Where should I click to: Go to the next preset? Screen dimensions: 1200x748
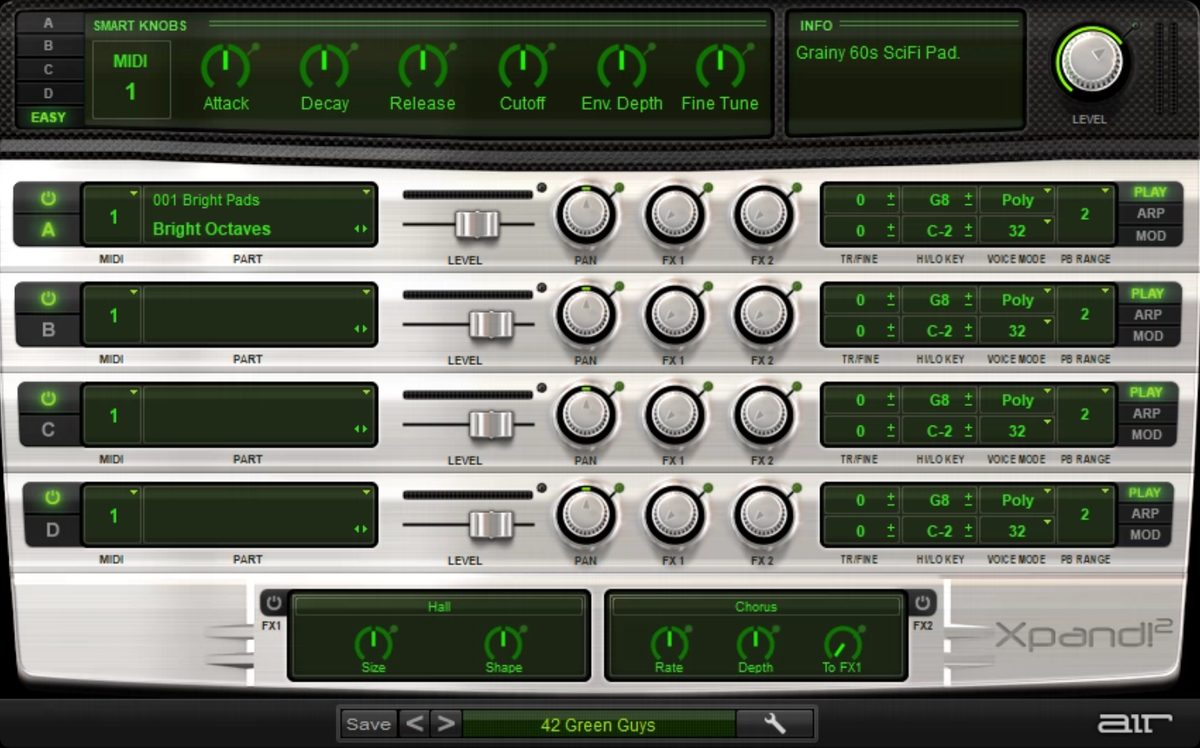click(445, 724)
